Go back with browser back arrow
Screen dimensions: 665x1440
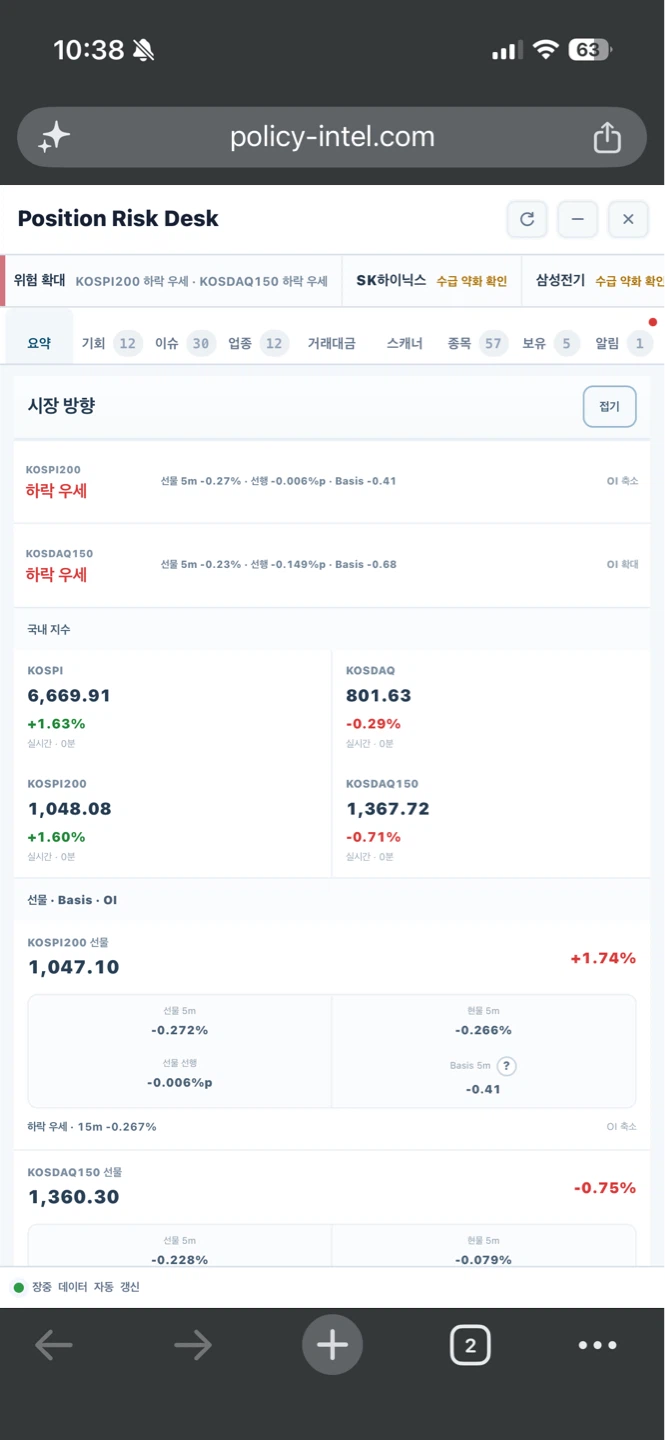point(54,1345)
